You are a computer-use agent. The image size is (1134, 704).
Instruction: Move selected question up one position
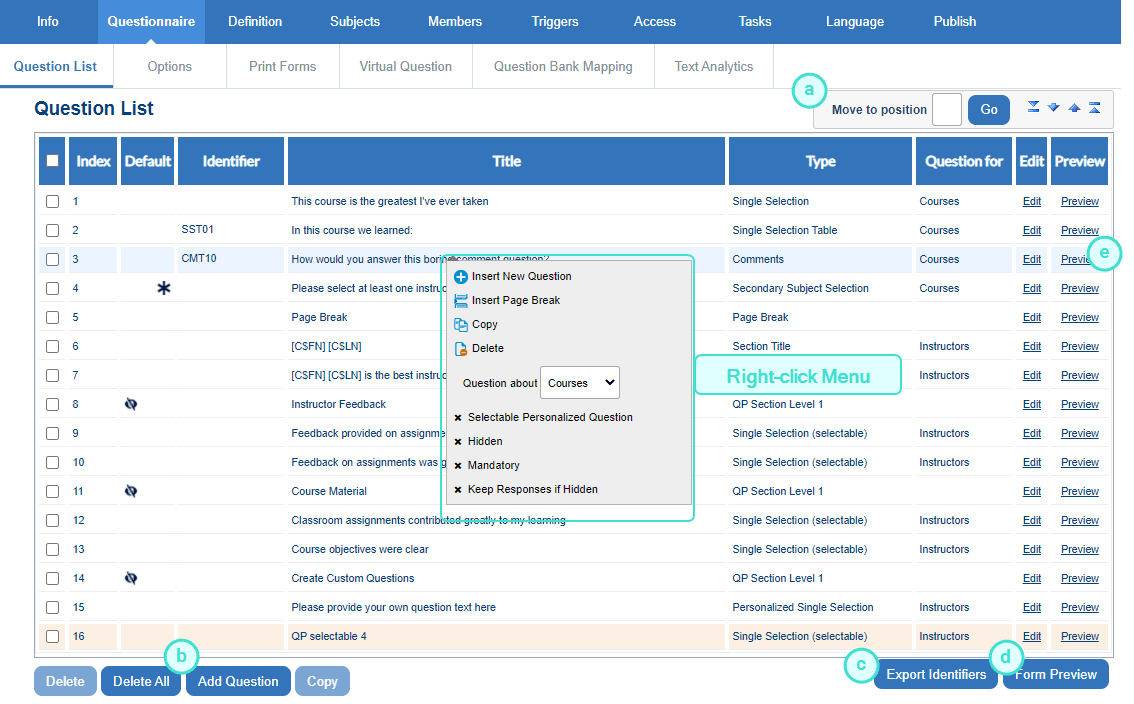point(1075,108)
